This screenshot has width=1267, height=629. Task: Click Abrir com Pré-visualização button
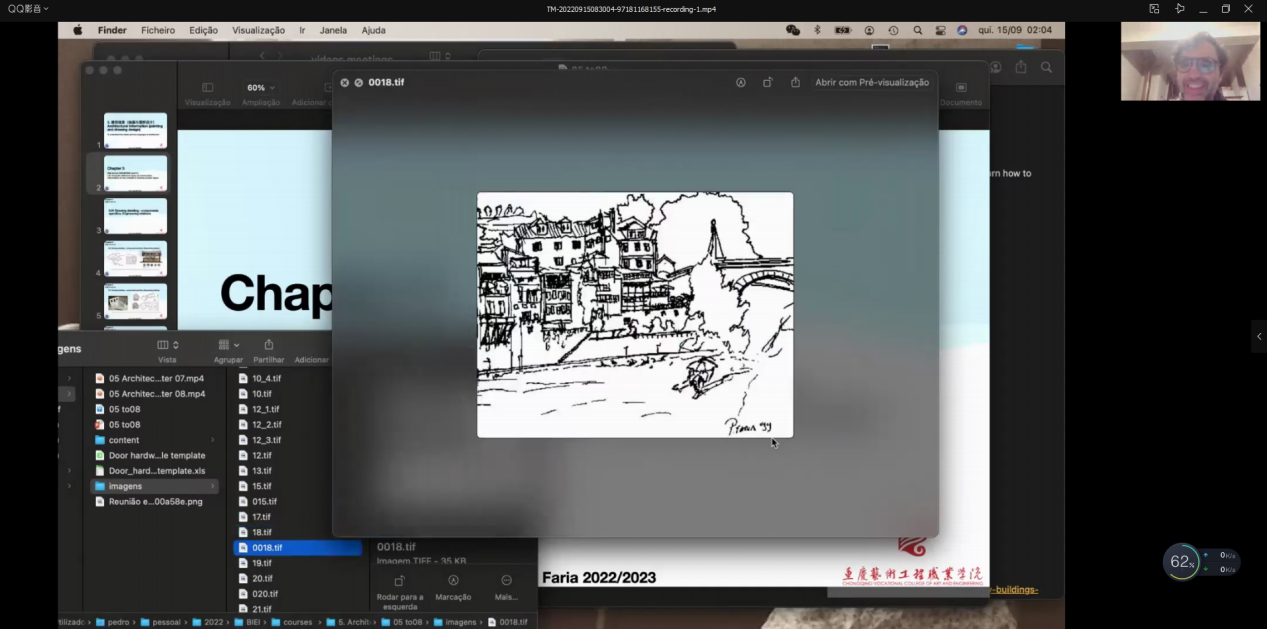(x=872, y=83)
